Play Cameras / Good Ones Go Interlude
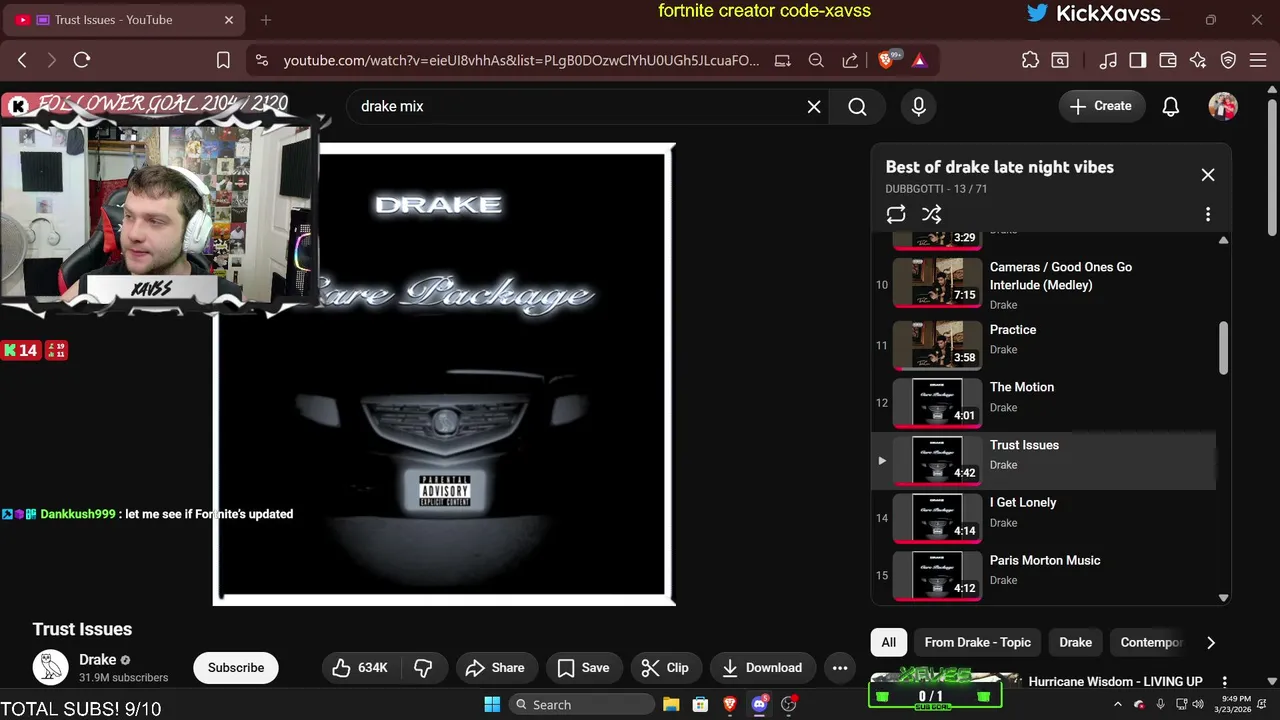Viewport: 1280px width, 720px height. 1044,286
